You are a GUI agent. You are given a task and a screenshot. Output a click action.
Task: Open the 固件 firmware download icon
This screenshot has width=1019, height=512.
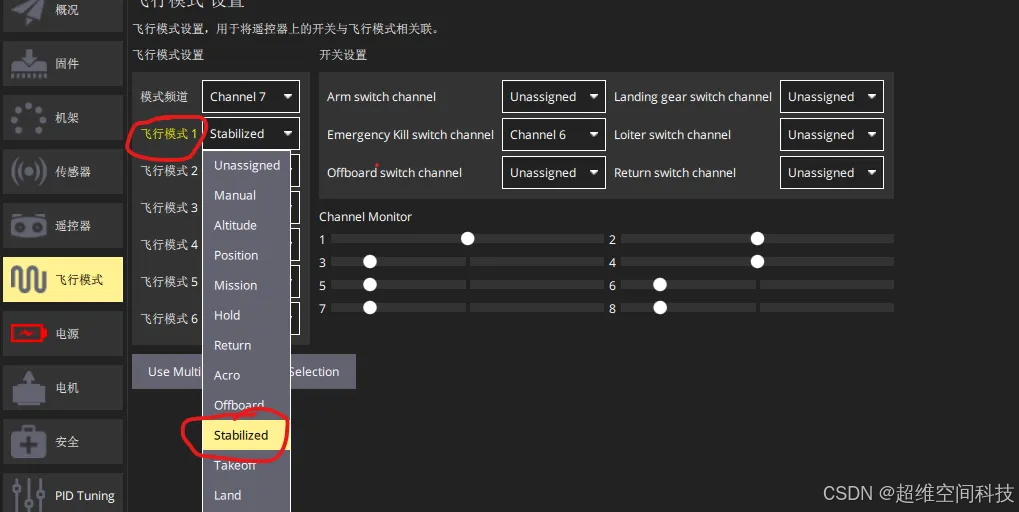pyautogui.click(x=29, y=64)
